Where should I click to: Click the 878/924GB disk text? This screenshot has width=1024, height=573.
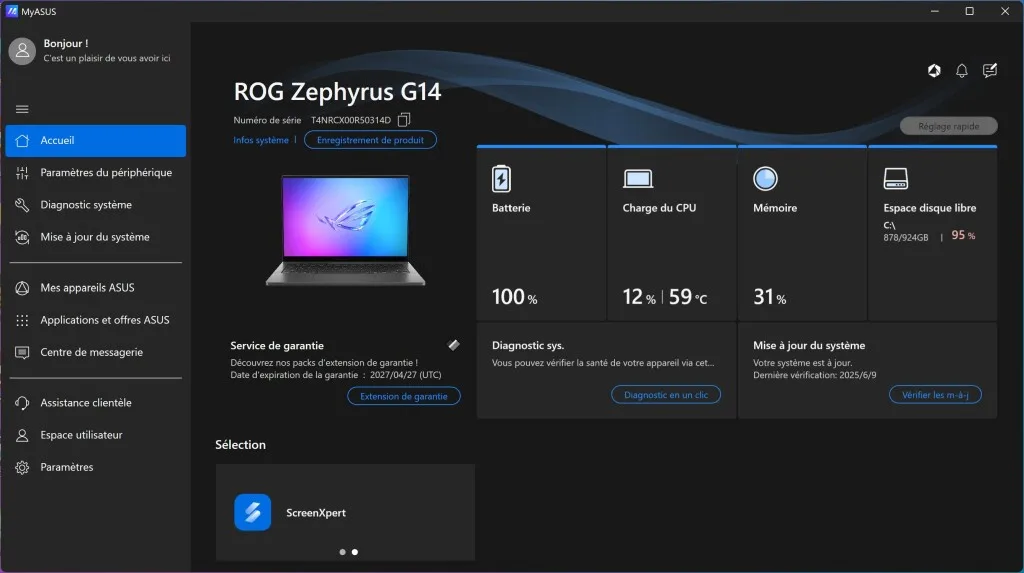(x=905, y=238)
